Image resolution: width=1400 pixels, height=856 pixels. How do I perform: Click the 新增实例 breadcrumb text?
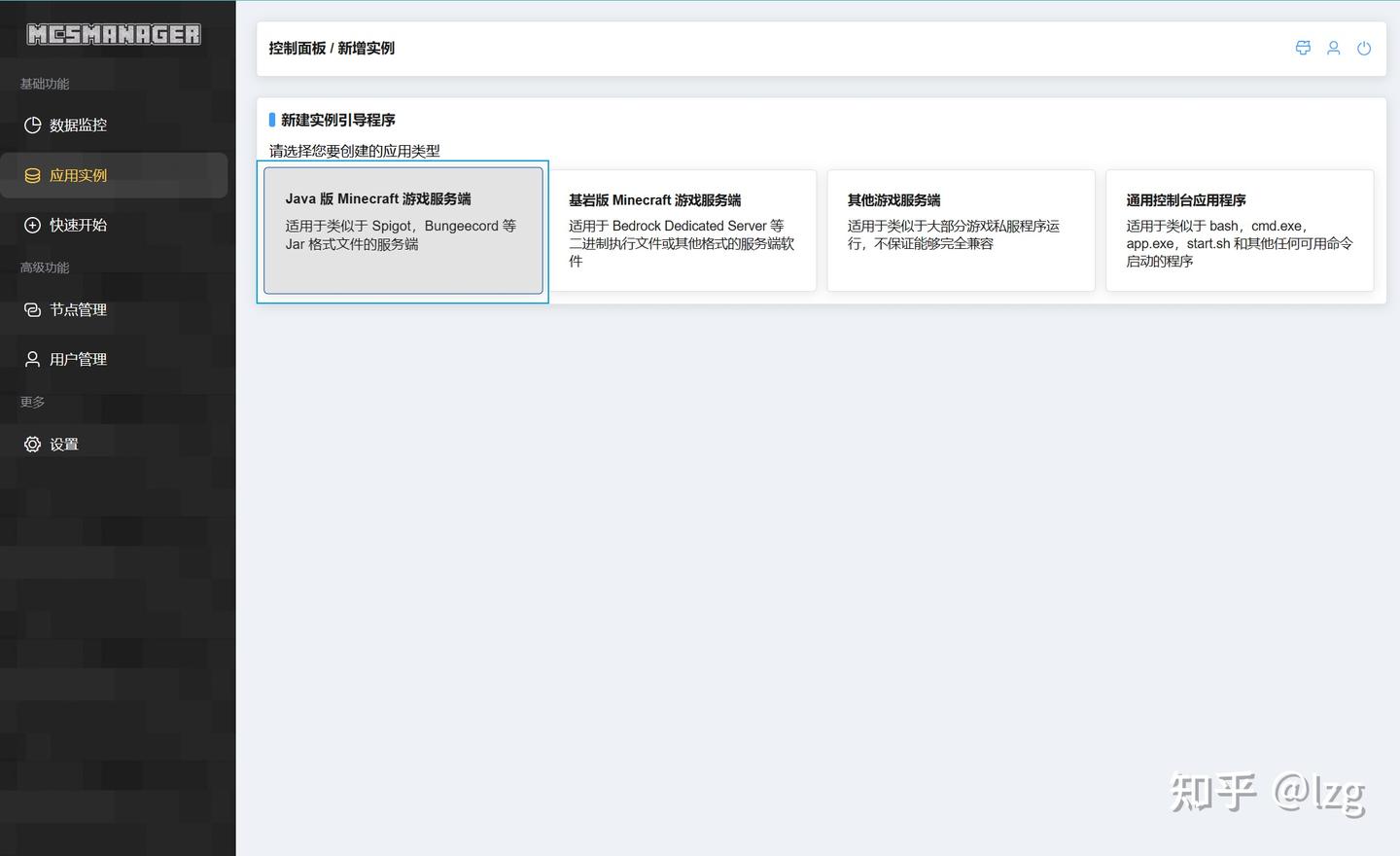tap(367, 48)
